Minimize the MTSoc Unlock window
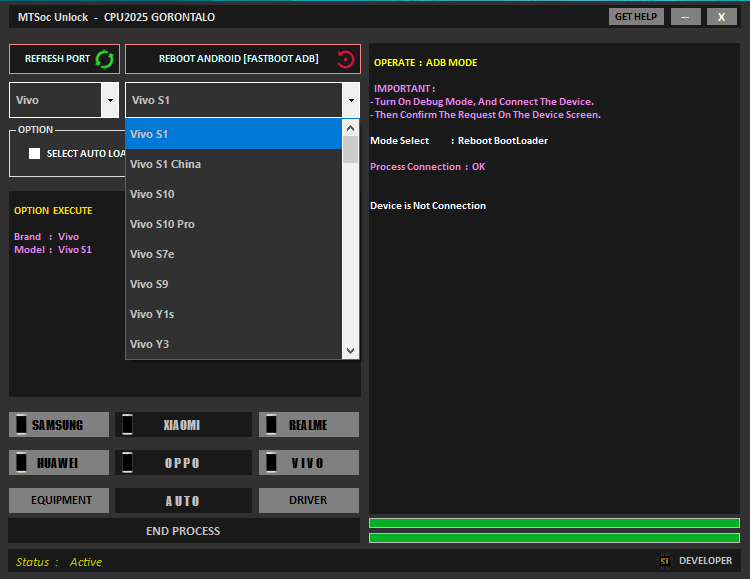 point(685,17)
